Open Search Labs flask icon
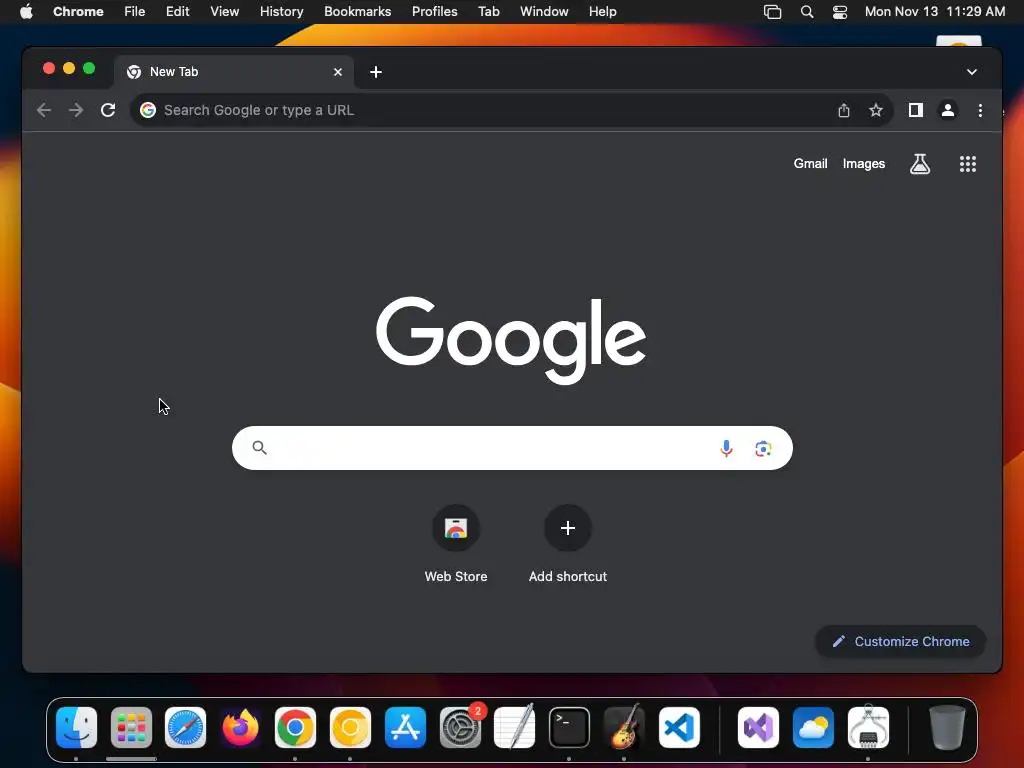The image size is (1024, 768). click(920, 164)
